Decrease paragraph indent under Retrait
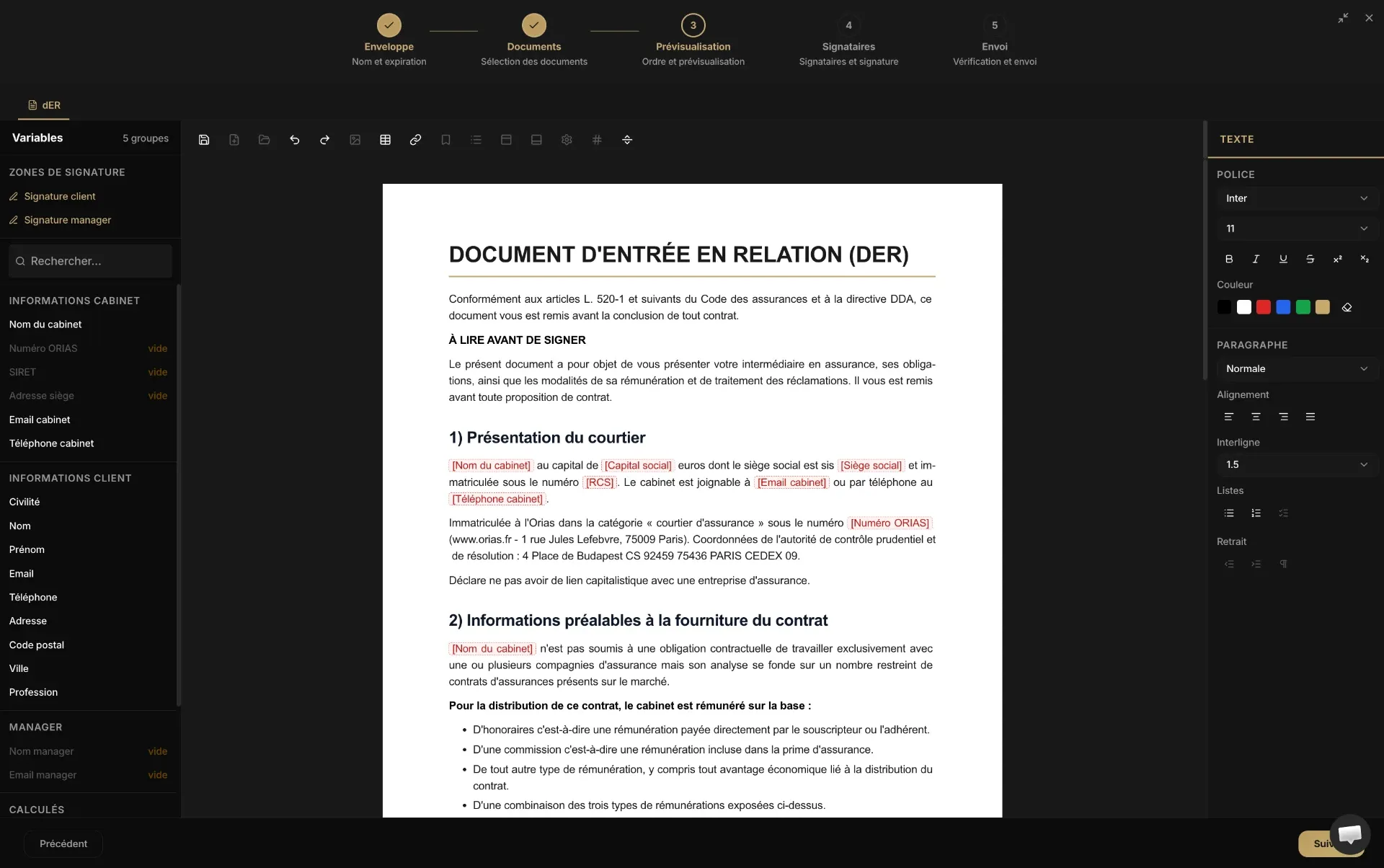The height and width of the screenshot is (868, 1384). click(1229, 564)
